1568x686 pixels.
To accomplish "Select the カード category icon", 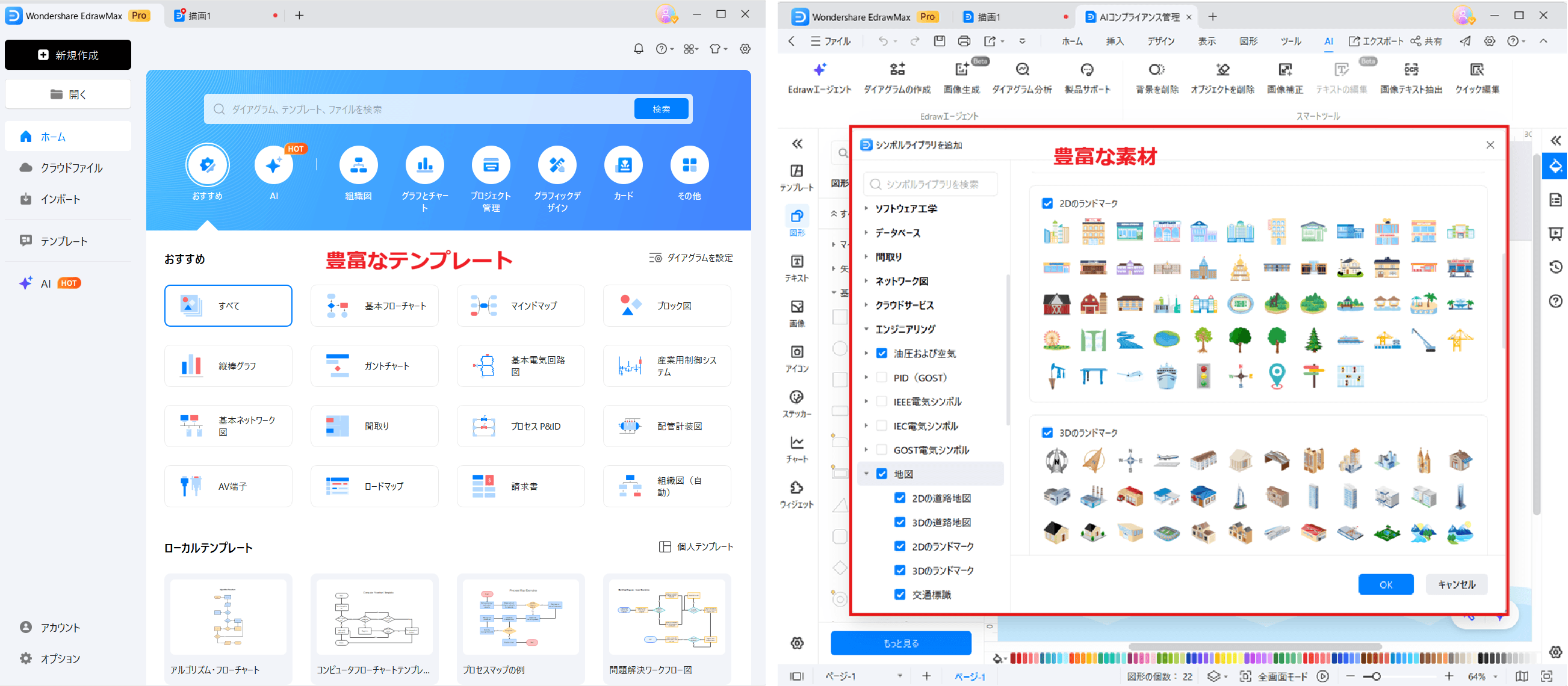I will click(624, 165).
